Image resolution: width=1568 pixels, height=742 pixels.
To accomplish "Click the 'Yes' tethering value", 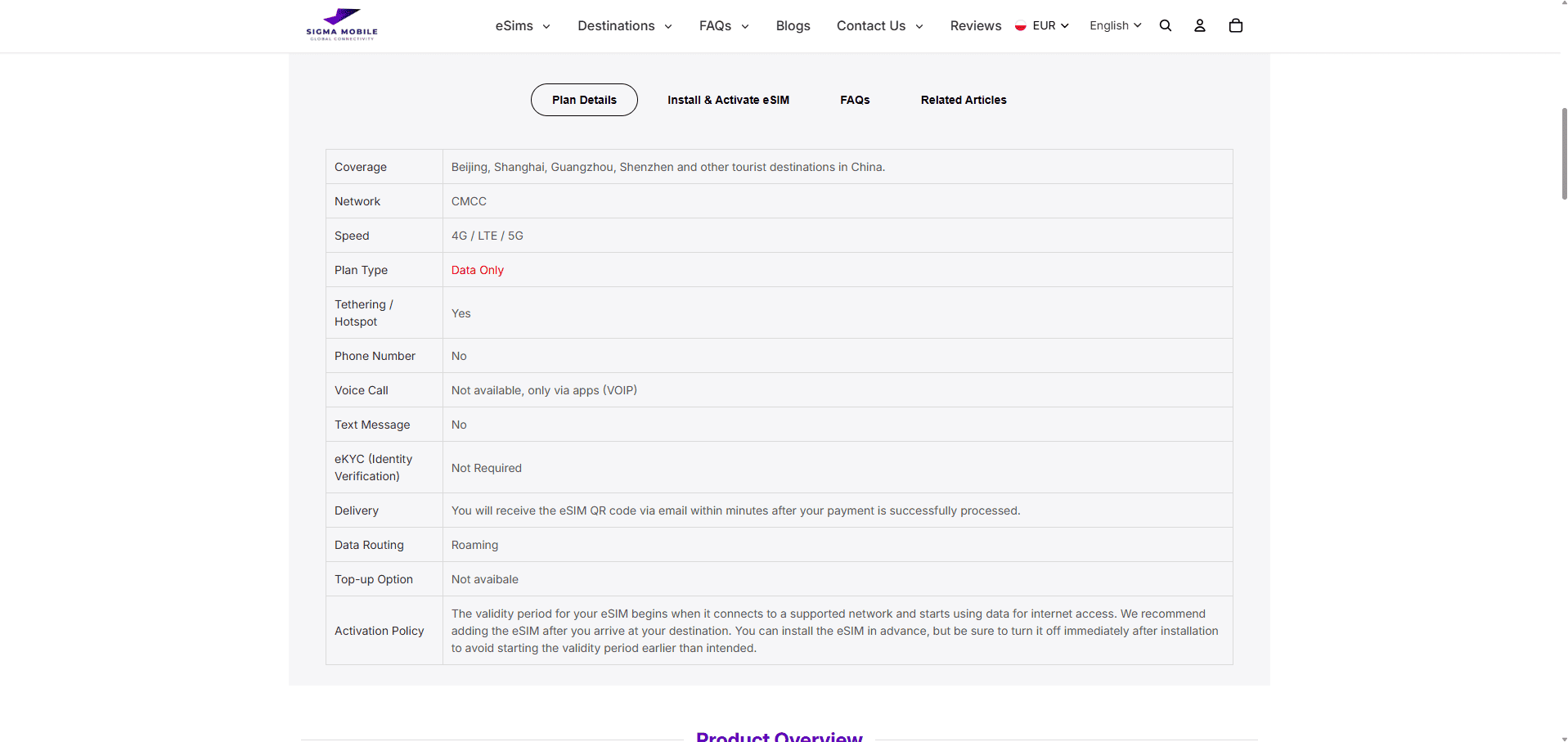I will click(461, 313).
